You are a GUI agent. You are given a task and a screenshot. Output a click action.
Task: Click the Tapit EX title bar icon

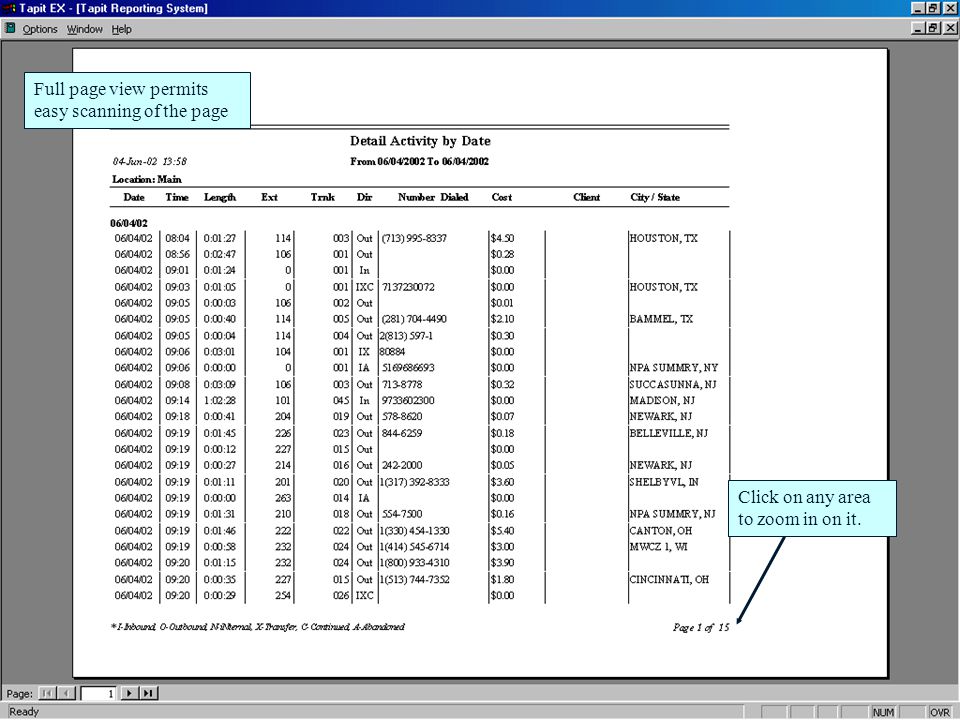click(9, 9)
